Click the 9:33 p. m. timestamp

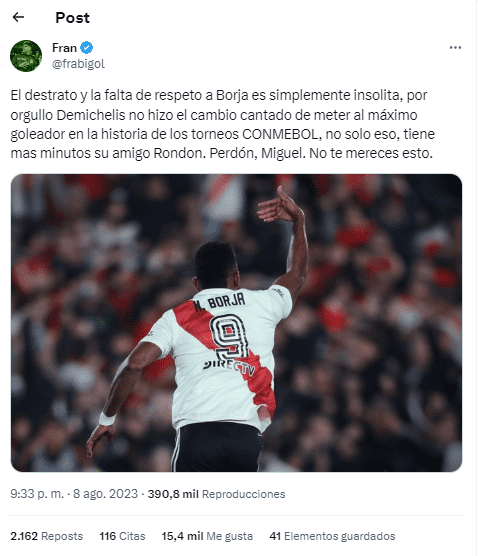(37, 494)
